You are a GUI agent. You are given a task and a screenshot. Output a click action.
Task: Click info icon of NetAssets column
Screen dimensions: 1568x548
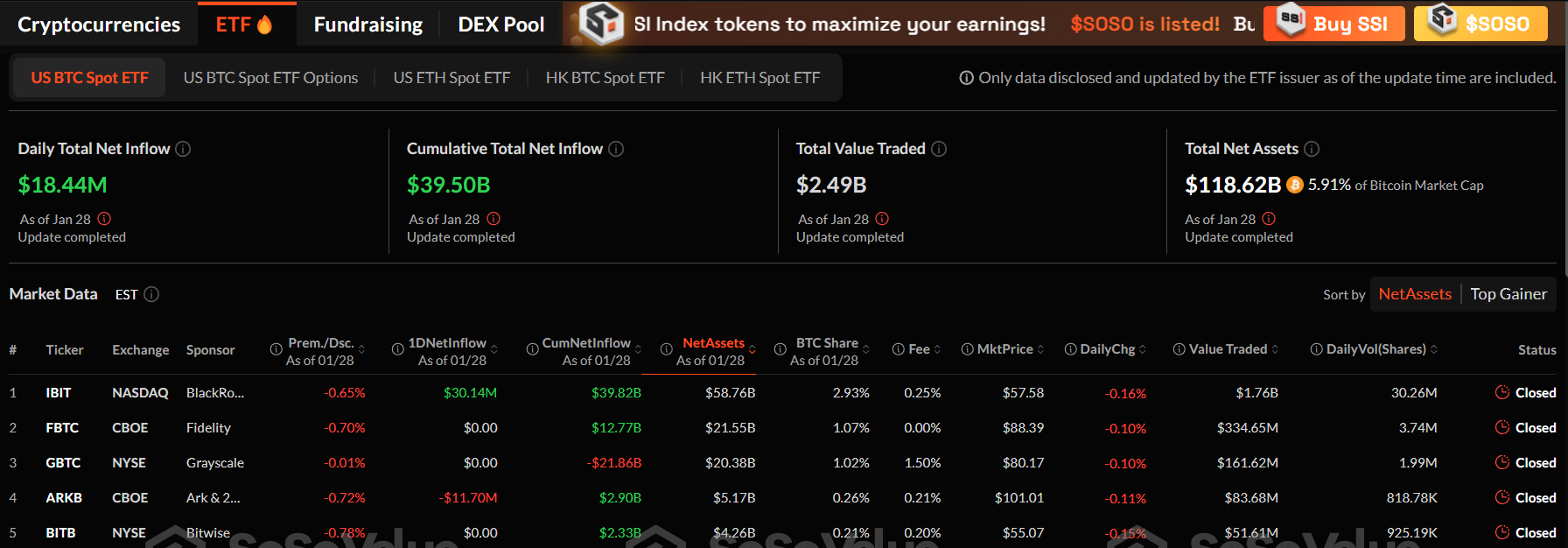667,349
